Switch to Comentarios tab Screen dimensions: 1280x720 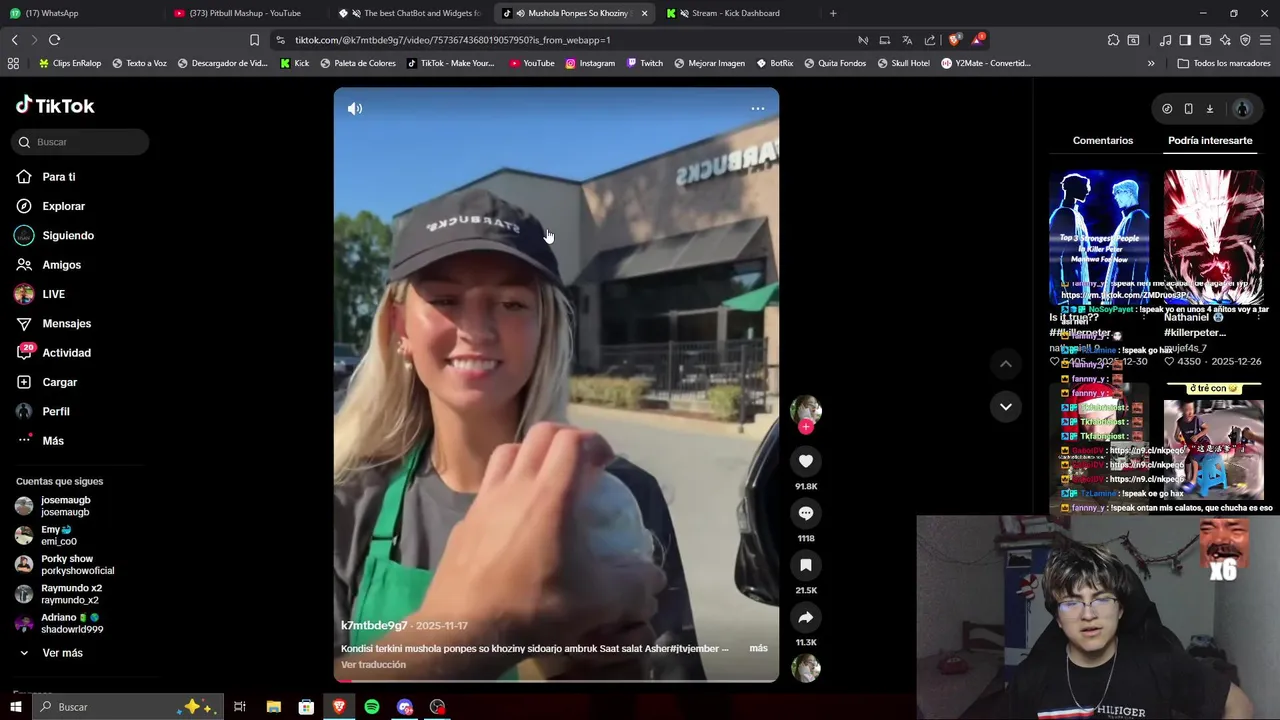coord(1103,141)
